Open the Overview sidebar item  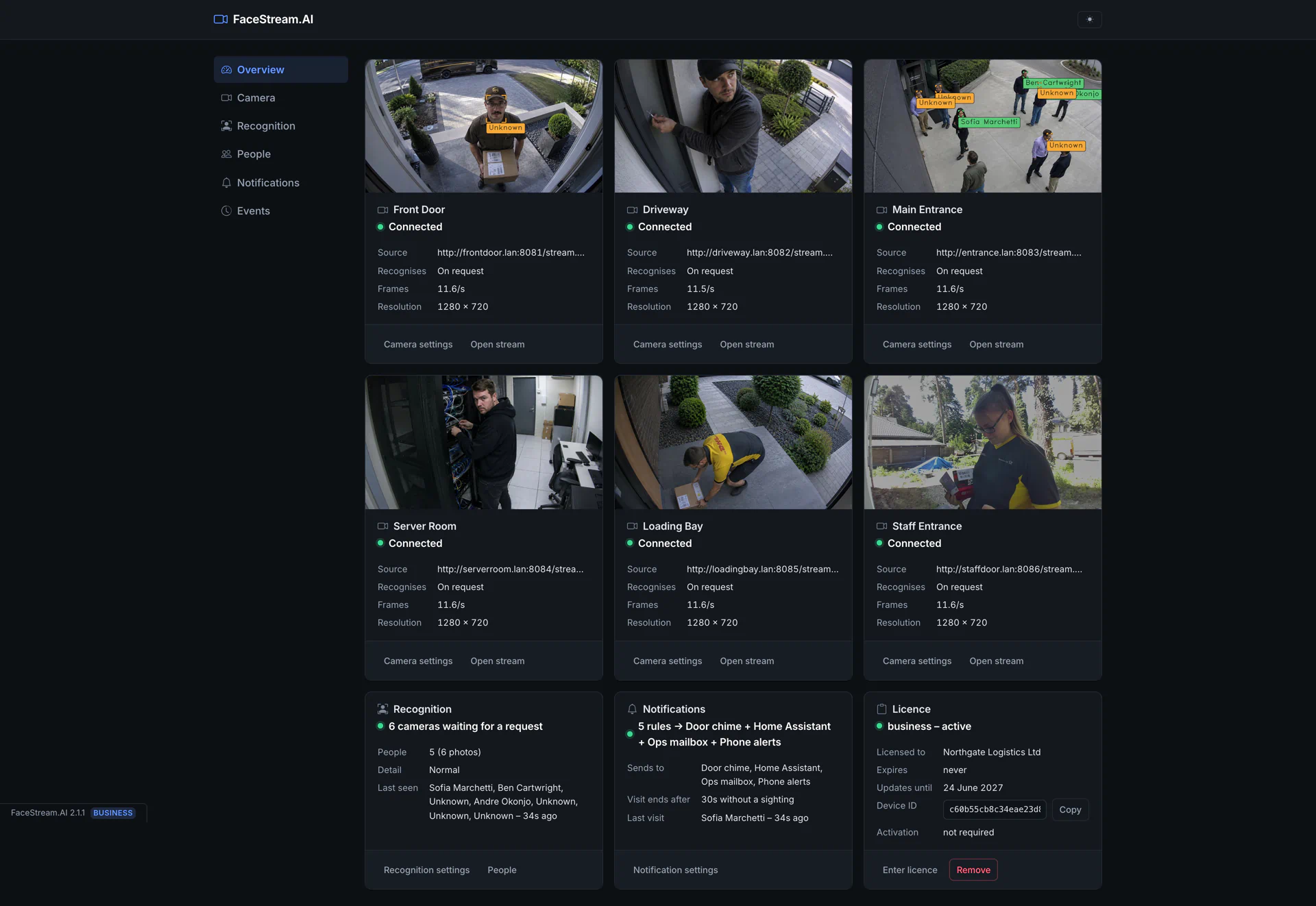280,70
